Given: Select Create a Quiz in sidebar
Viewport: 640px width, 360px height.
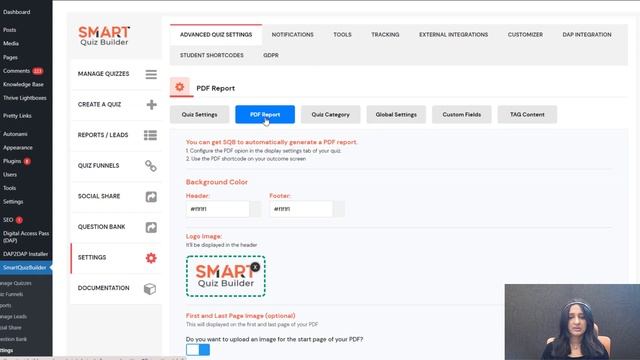Looking at the screenshot, I should pos(116,104).
